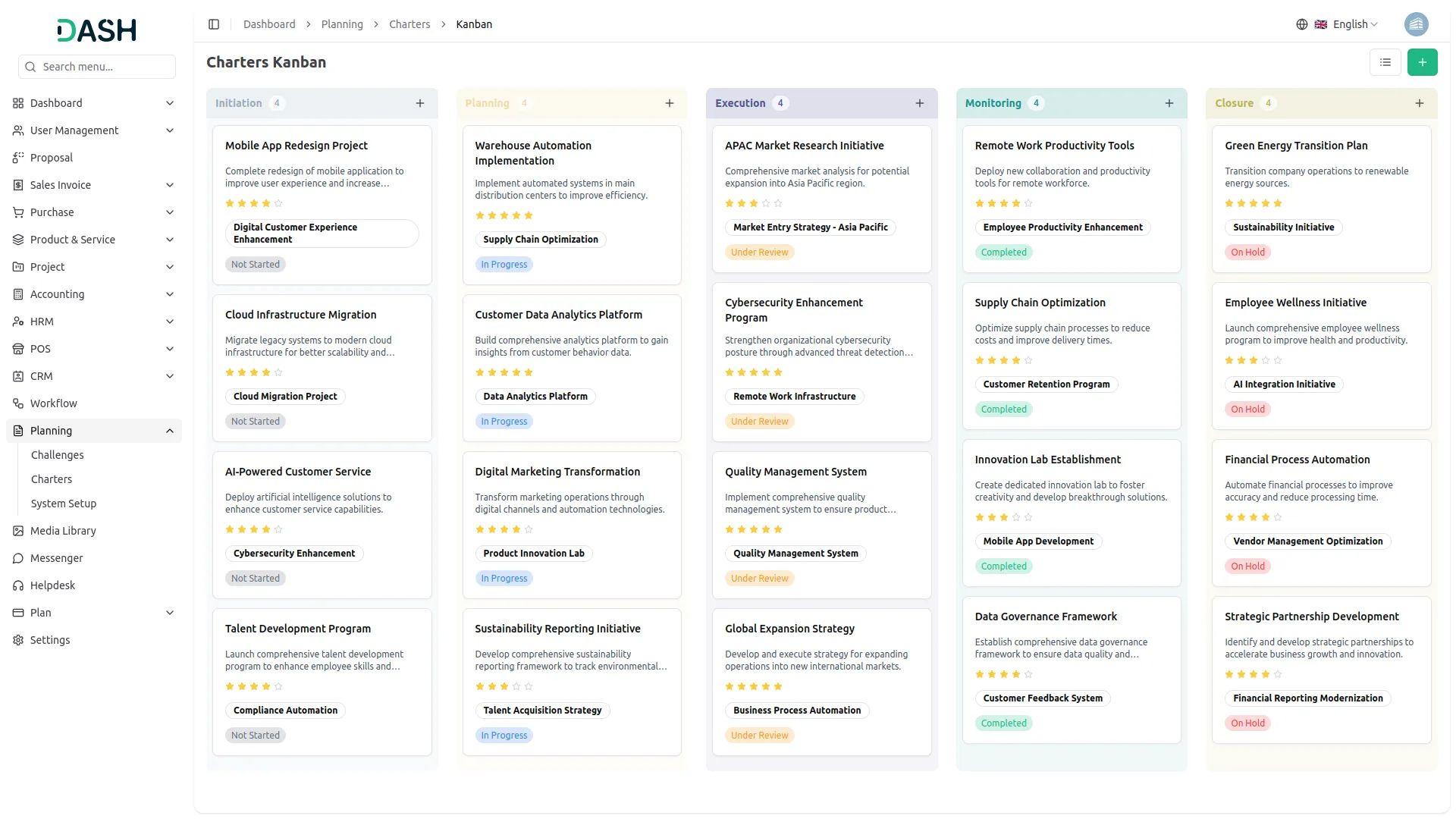
Task: Add card to Closure column
Action: (1419, 103)
